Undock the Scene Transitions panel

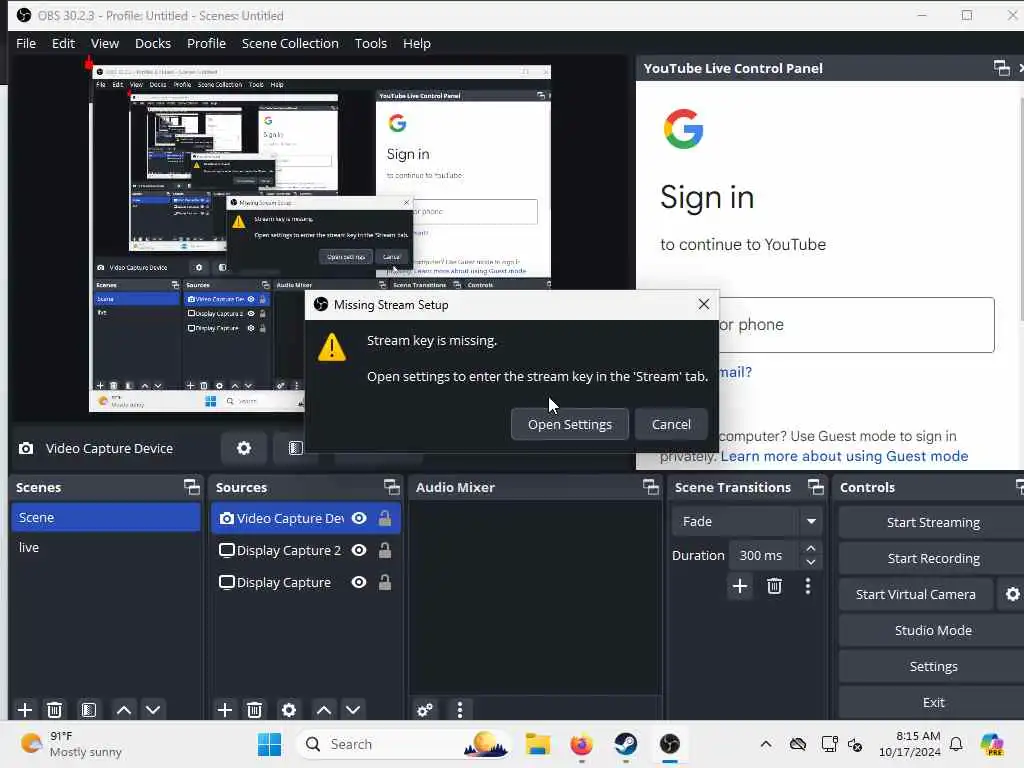coord(816,487)
